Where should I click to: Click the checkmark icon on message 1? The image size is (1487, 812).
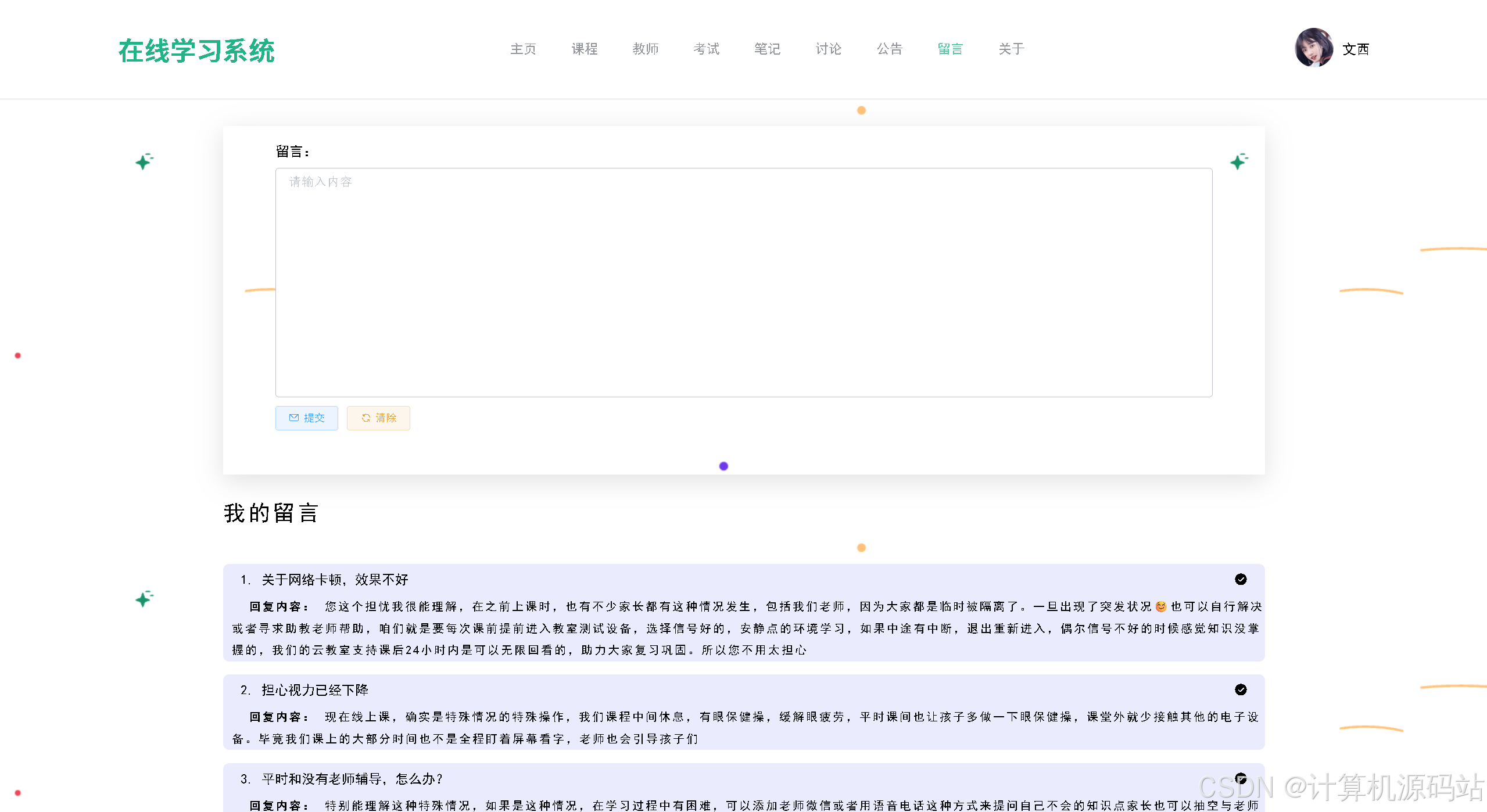[x=1241, y=579]
